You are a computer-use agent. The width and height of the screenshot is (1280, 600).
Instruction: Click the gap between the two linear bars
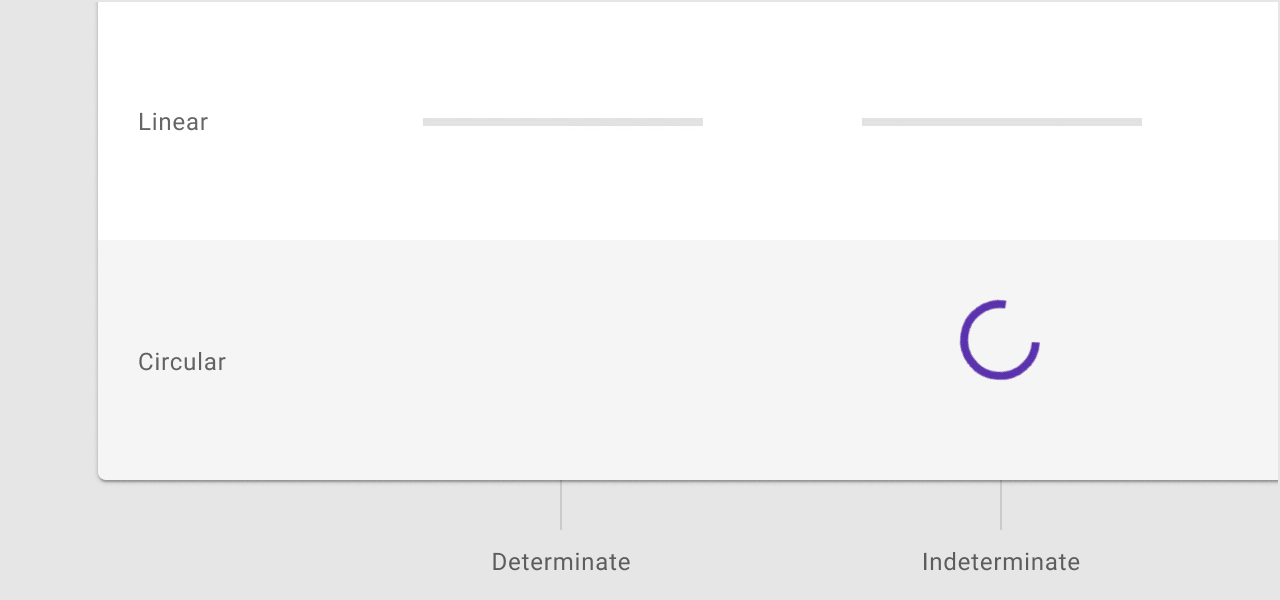tap(782, 122)
